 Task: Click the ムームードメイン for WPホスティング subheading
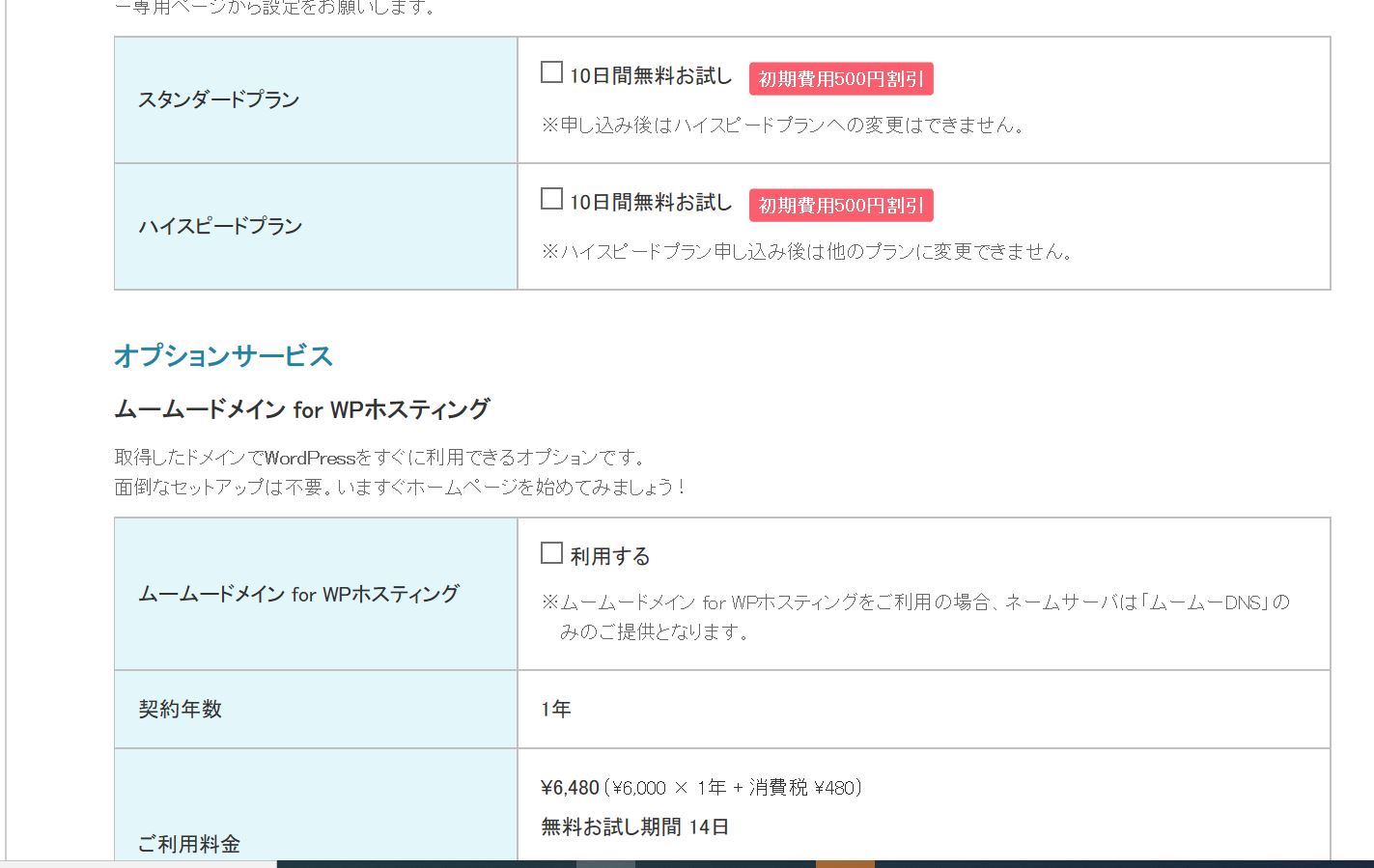pos(302,409)
